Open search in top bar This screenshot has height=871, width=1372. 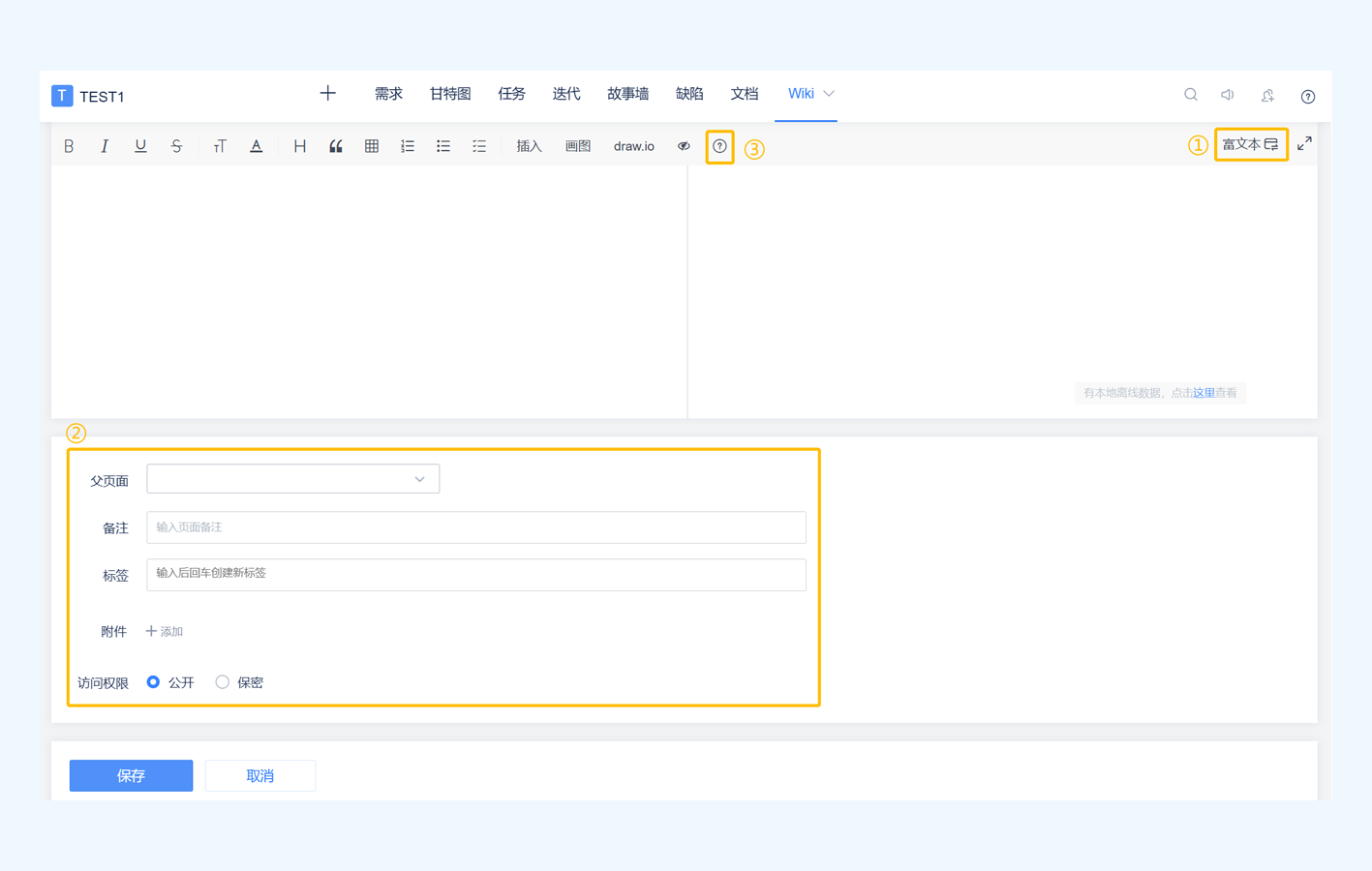pyautogui.click(x=1191, y=95)
